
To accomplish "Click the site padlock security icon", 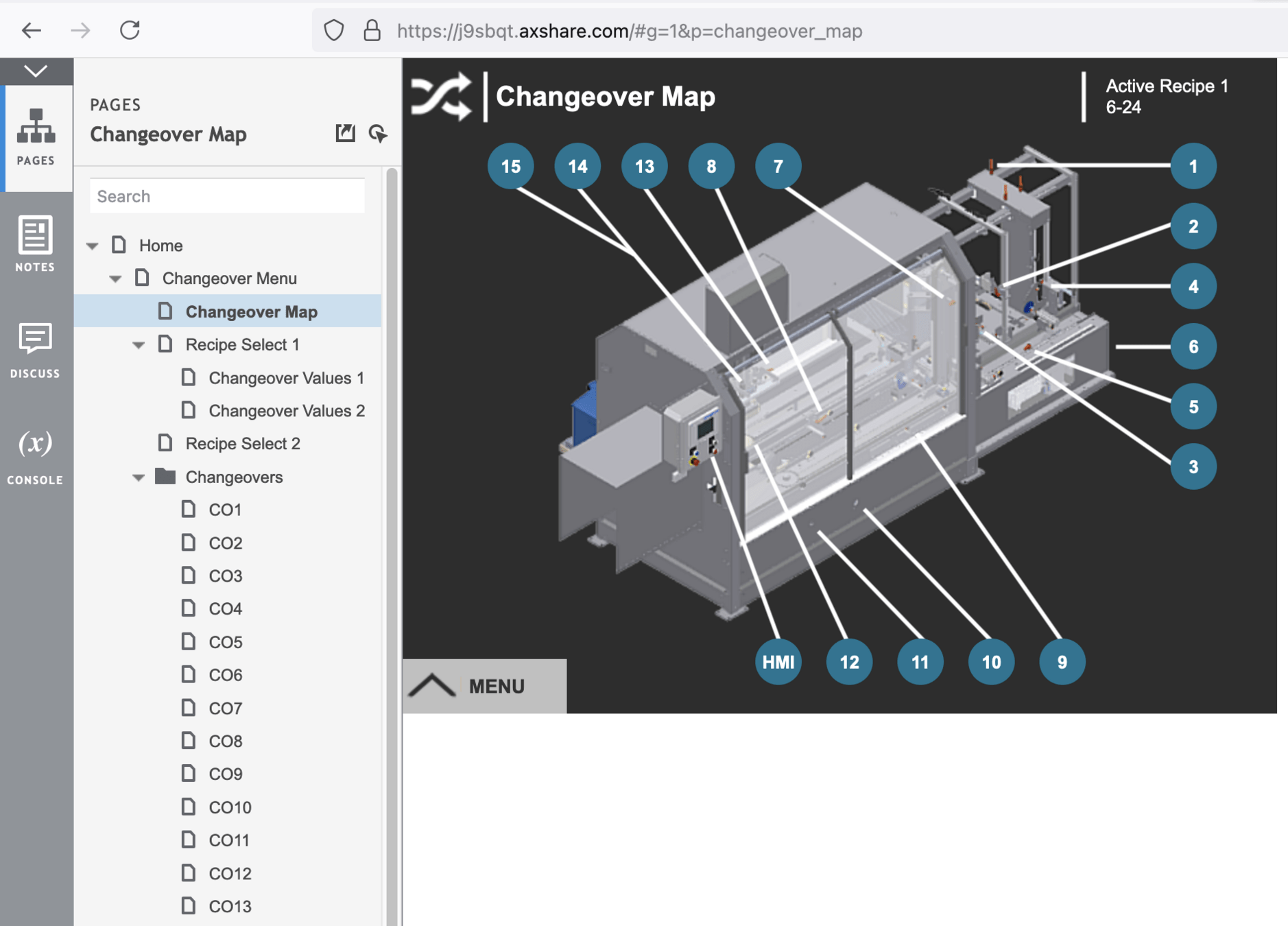I will (372, 31).
